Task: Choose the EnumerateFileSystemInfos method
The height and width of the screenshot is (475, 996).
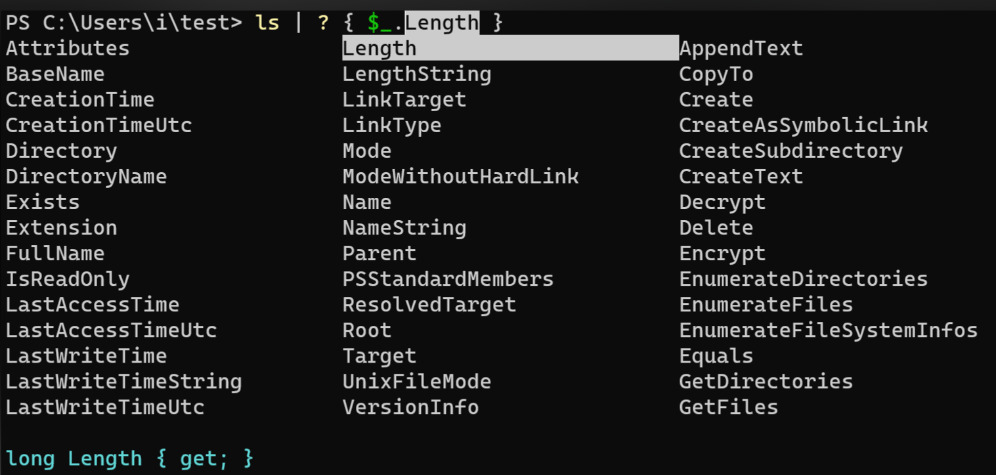Action: coord(828,331)
